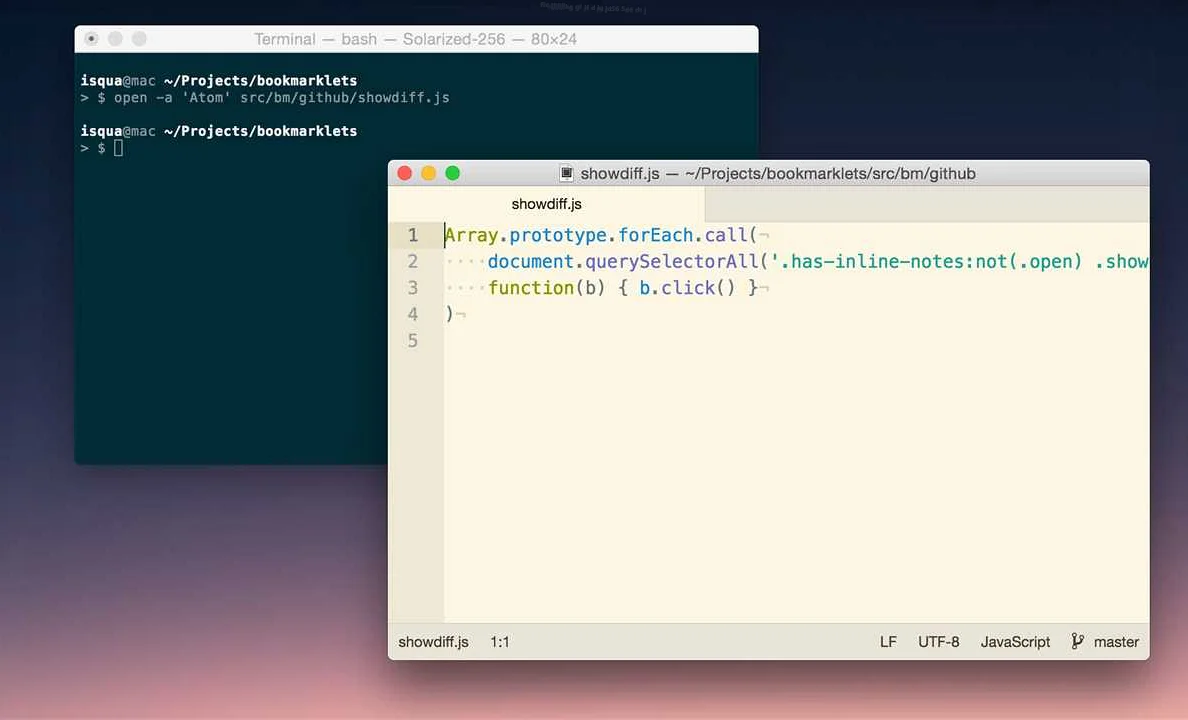Zoom the Terminal window using its third button
The image size is (1188, 720).
(x=139, y=39)
